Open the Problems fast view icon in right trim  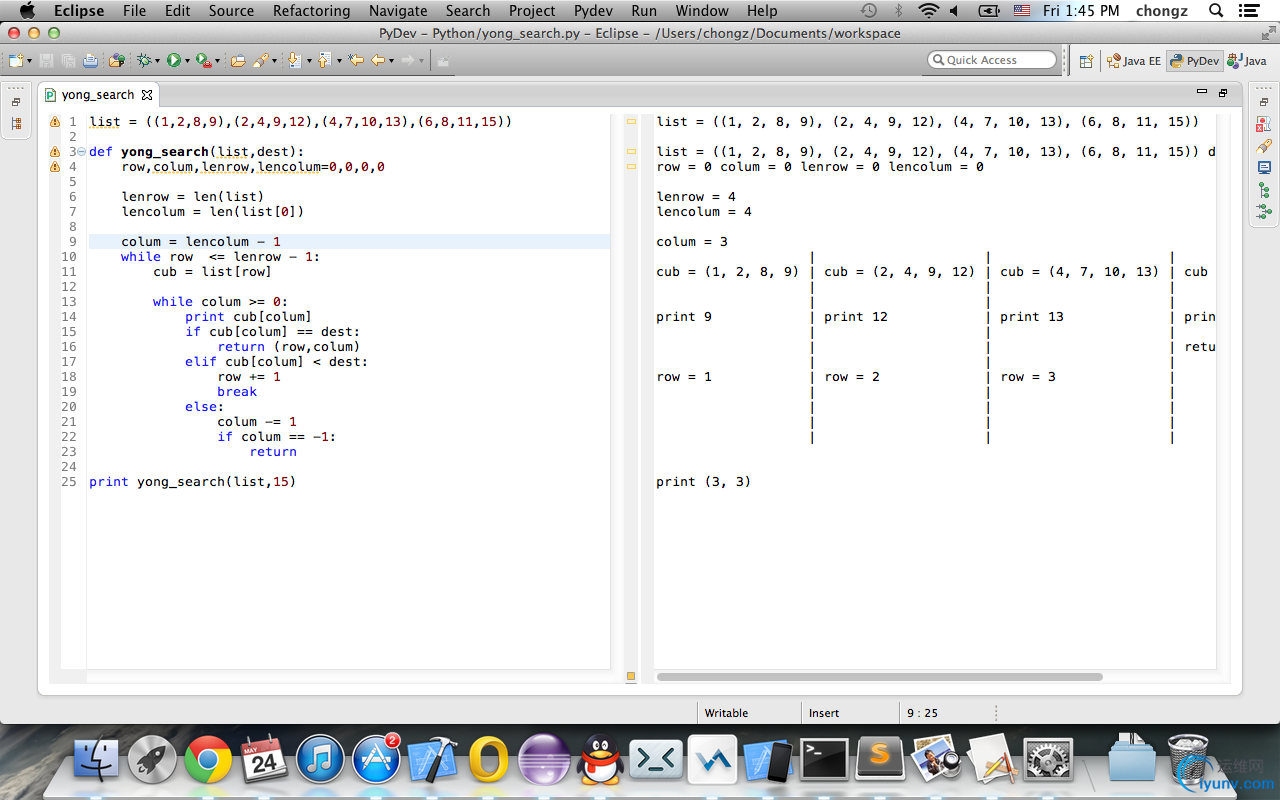coord(1264,124)
